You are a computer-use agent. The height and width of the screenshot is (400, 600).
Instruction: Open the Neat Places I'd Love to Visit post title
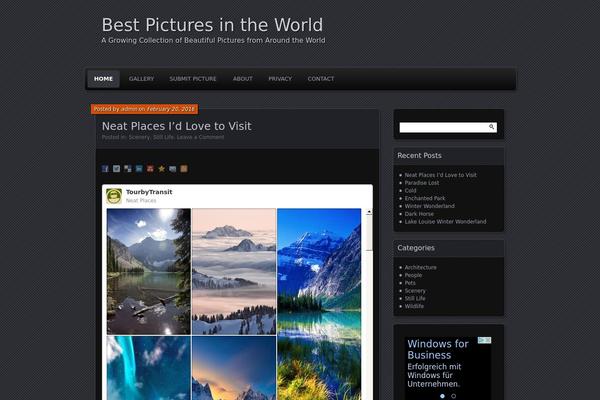(x=176, y=126)
